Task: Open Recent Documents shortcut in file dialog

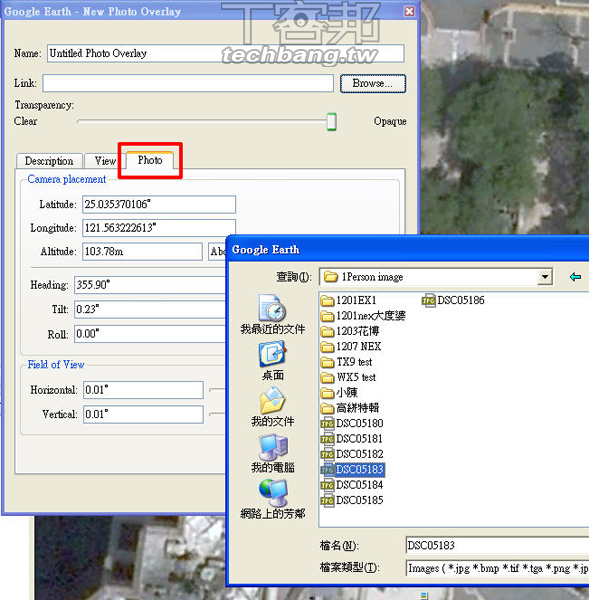Action: click(272, 315)
